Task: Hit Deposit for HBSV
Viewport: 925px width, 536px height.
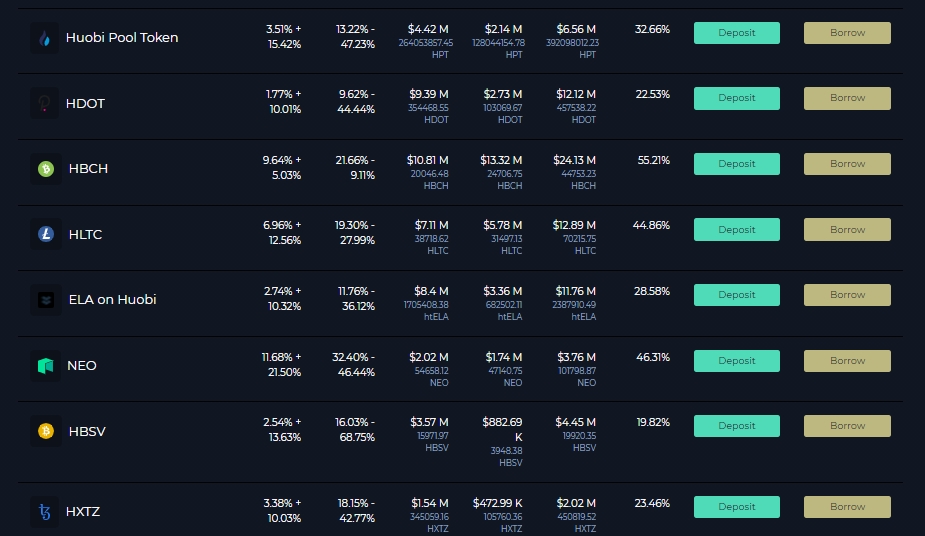Action: pos(736,426)
